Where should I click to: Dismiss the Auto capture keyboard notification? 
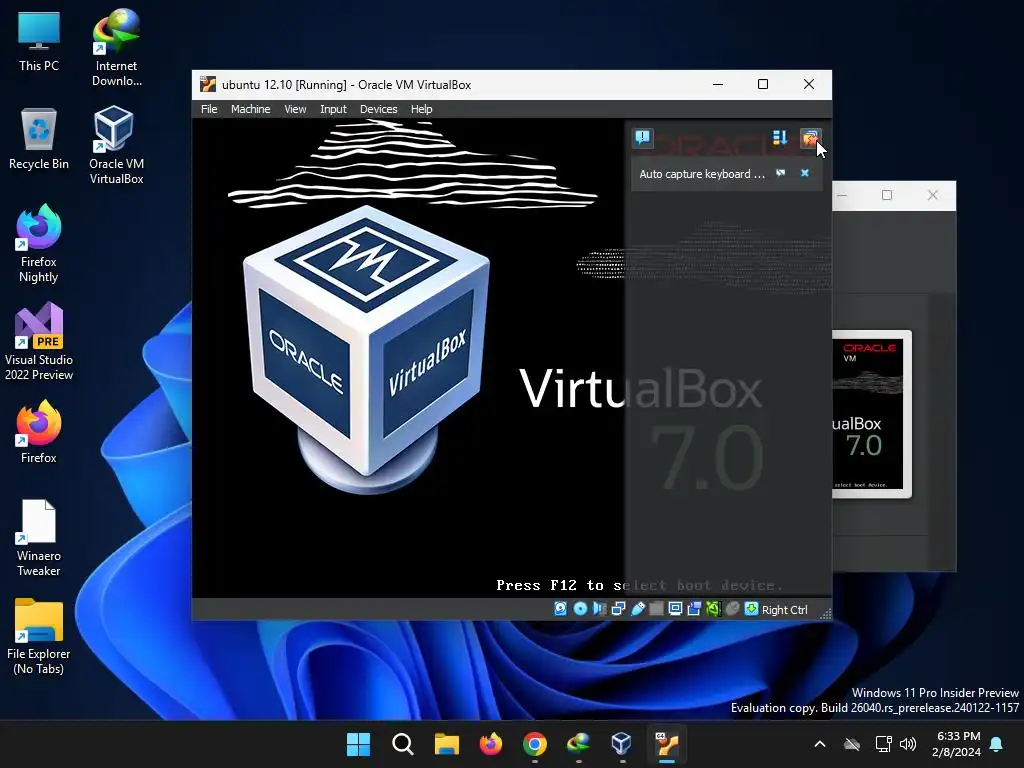tap(805, 173)
